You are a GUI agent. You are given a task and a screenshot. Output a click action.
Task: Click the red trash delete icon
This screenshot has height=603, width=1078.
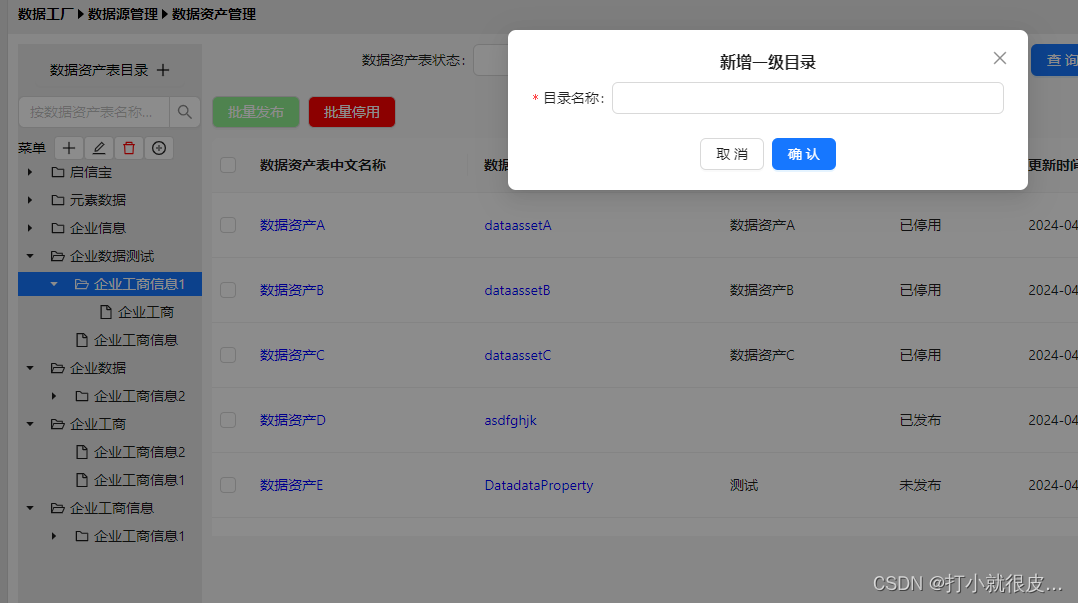[129, 148]
